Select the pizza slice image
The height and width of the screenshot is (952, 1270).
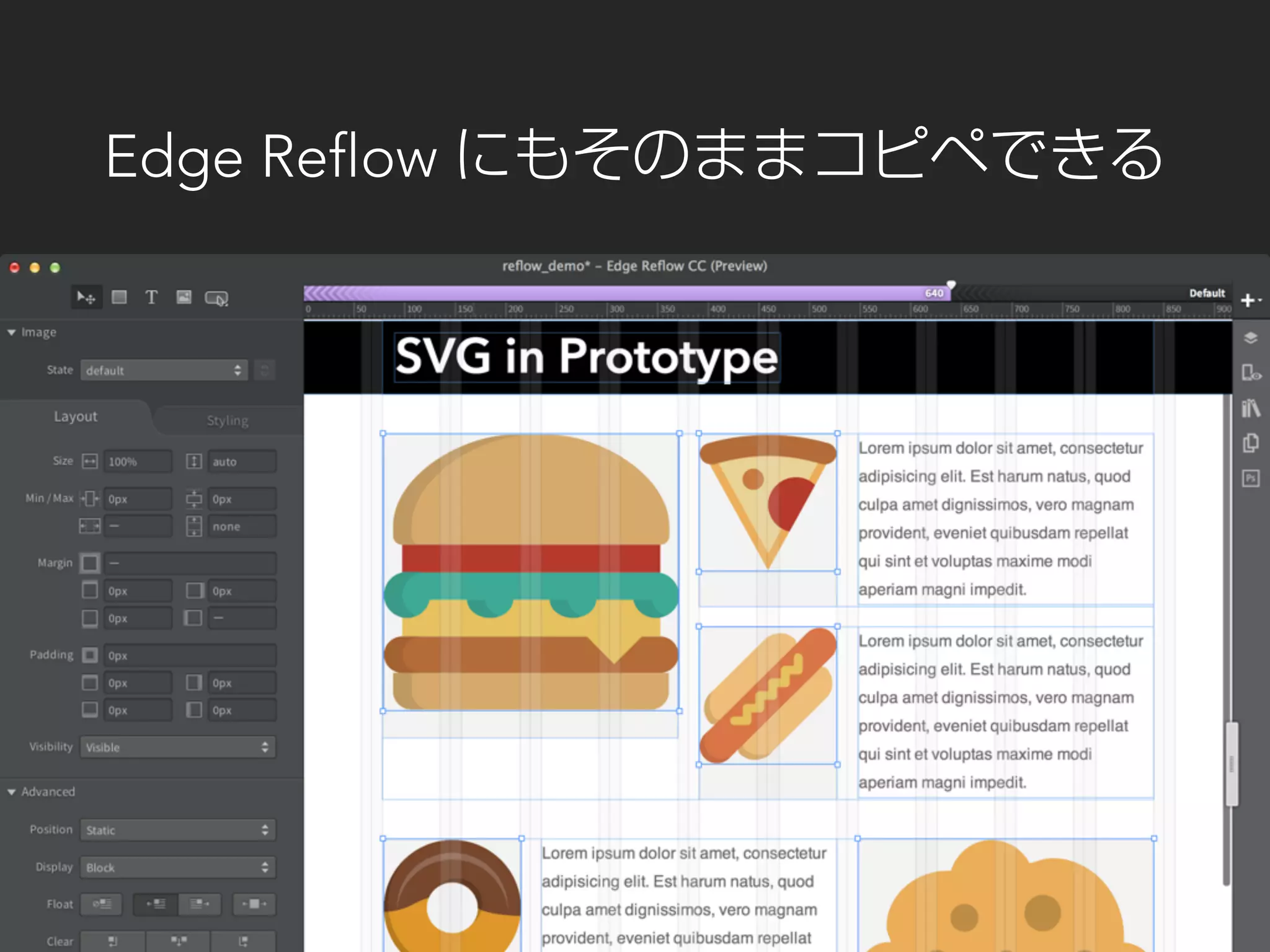tap(768, 503)
